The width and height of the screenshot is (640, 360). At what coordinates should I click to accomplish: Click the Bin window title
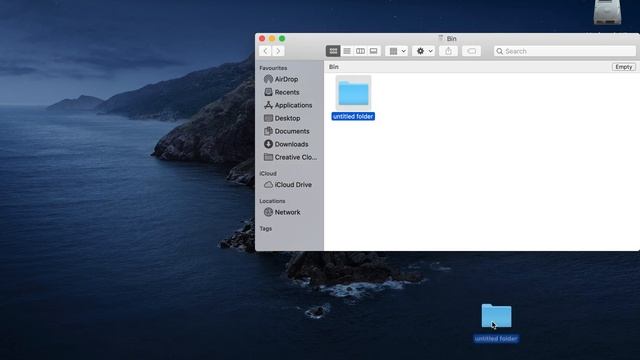[x=451, y=39]
